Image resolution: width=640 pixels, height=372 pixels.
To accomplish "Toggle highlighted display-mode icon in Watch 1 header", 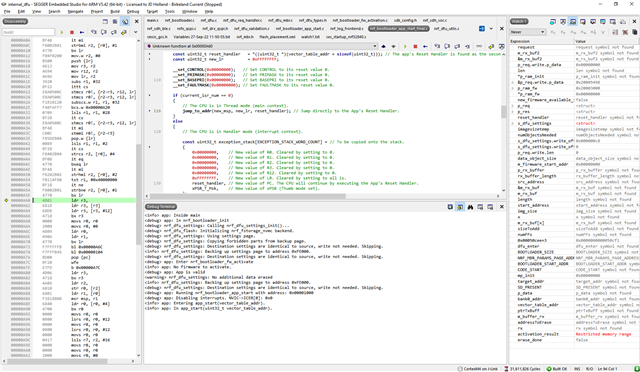I will 573,21.
